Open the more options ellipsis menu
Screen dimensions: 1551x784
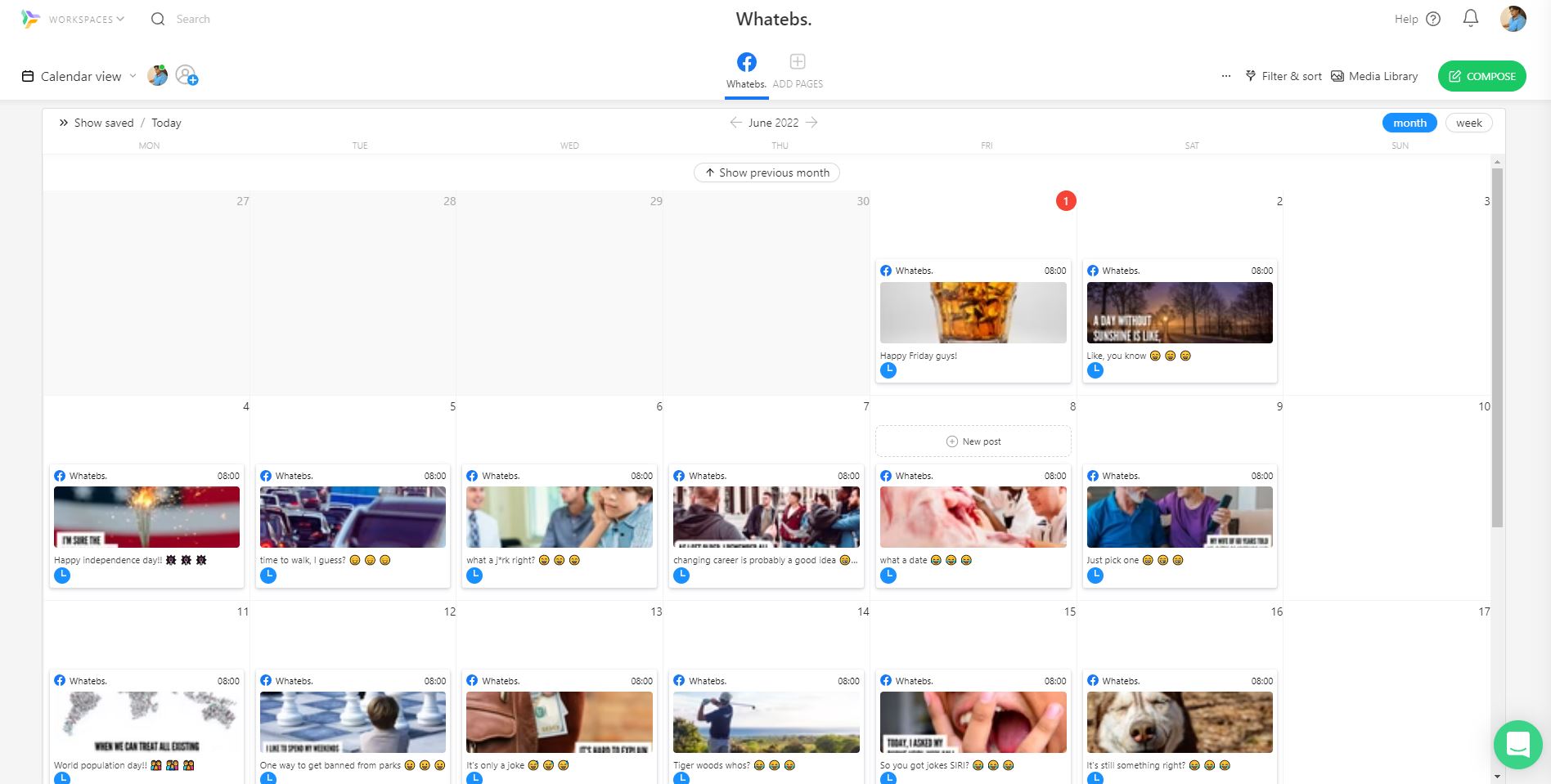pos(1226,76)
